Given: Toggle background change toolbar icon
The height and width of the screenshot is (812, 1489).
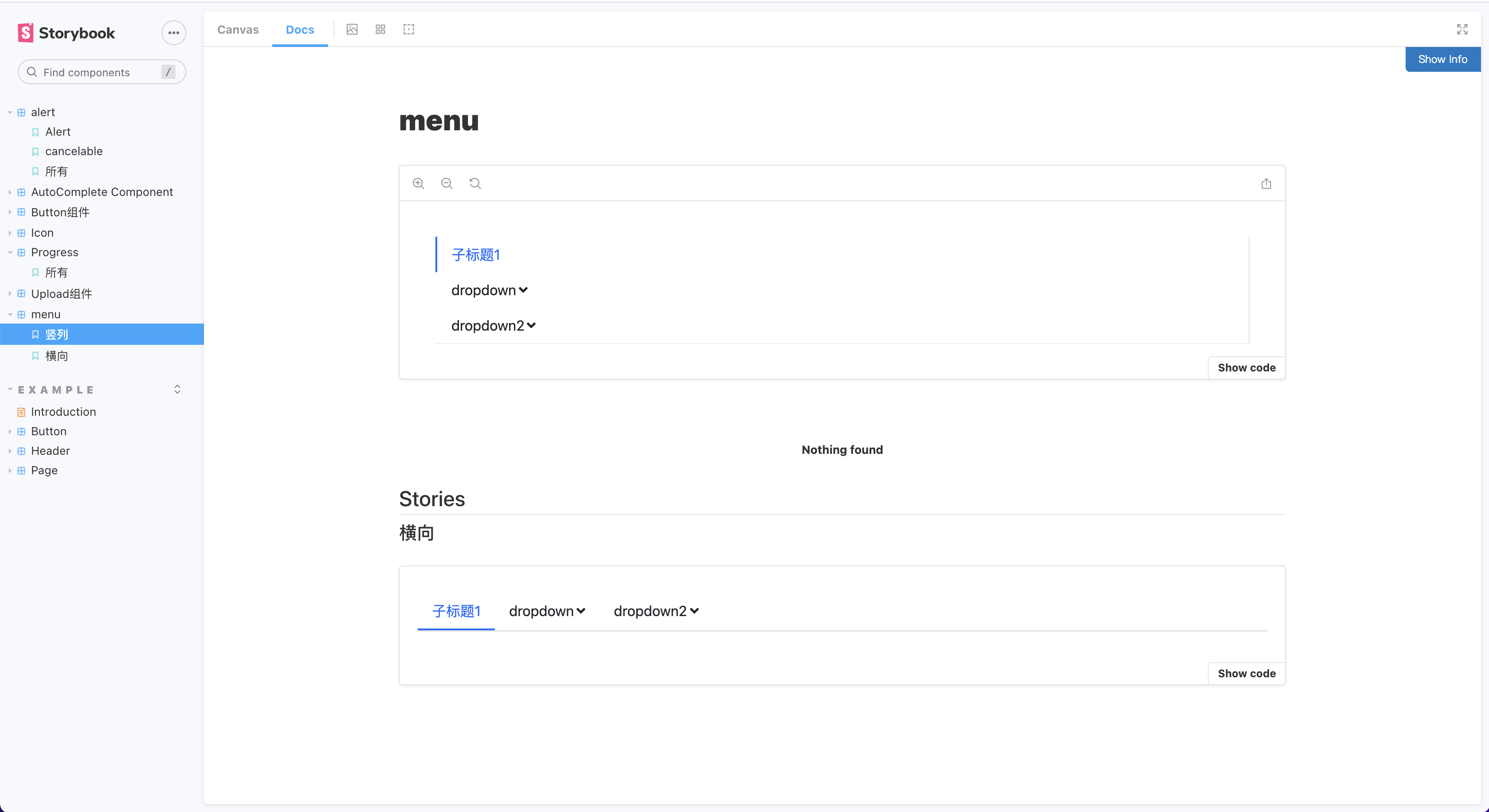Looking at the screenshot, I should [352, 29].
